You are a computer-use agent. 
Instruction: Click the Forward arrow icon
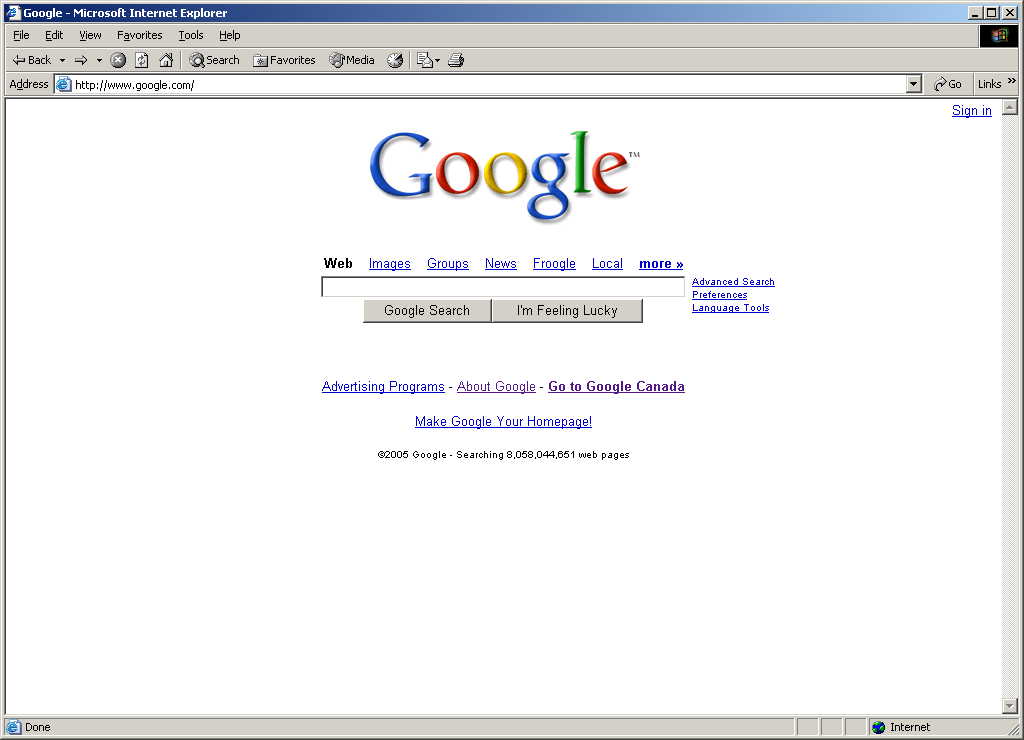click(x=81, y=60)
